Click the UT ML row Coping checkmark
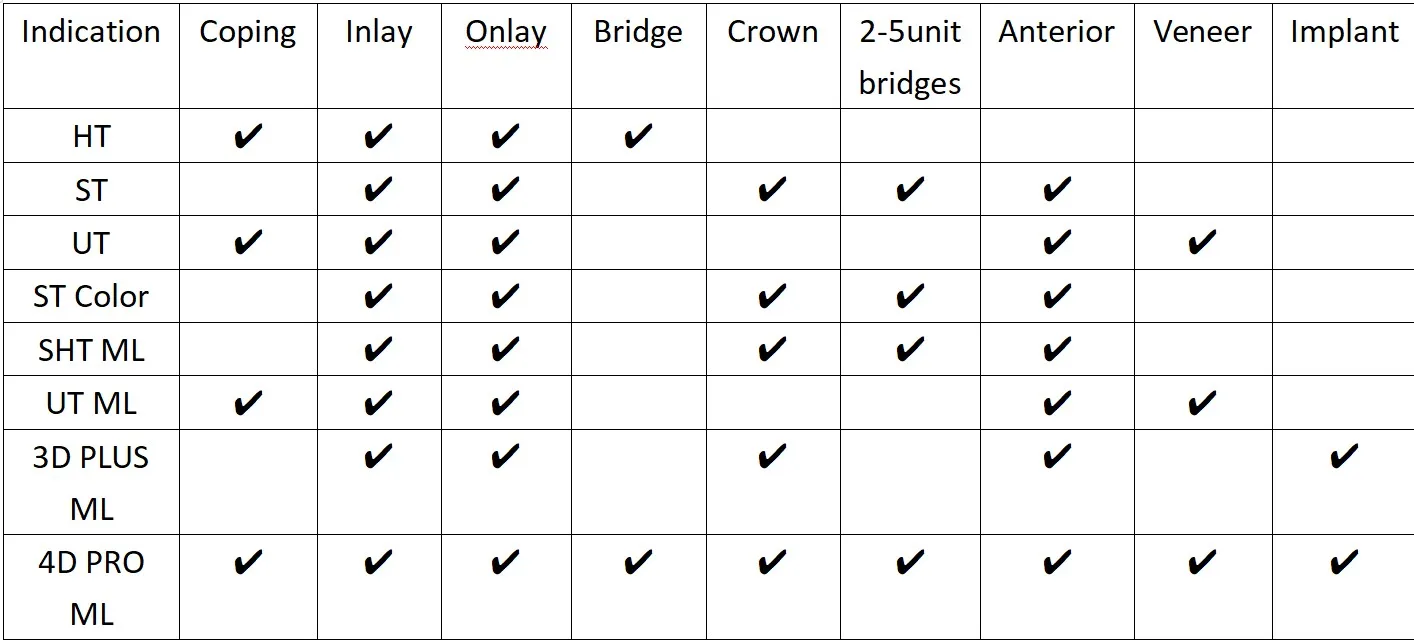 pyautogui.click(x=248, y=404)
